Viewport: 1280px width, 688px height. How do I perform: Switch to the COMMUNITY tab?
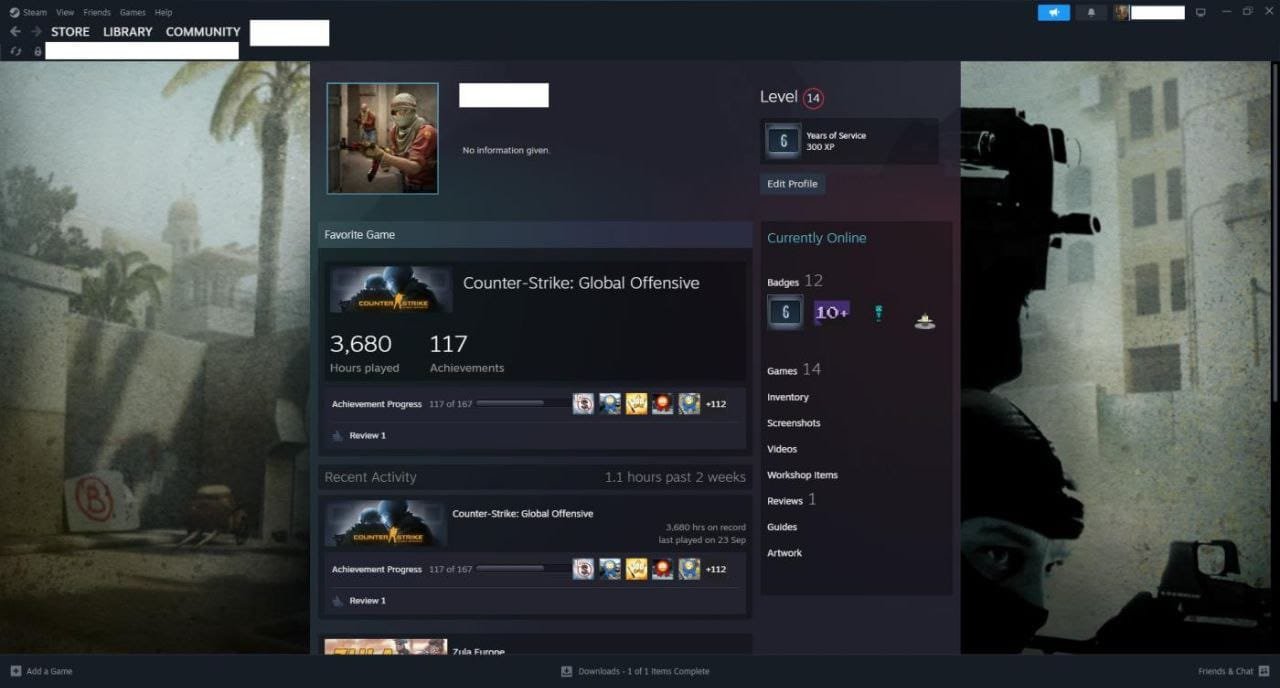point(203,32)
